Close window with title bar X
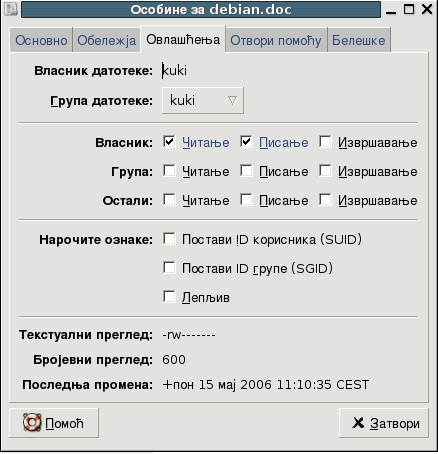This screenshot has width=438, height=454. click(427, 9)
